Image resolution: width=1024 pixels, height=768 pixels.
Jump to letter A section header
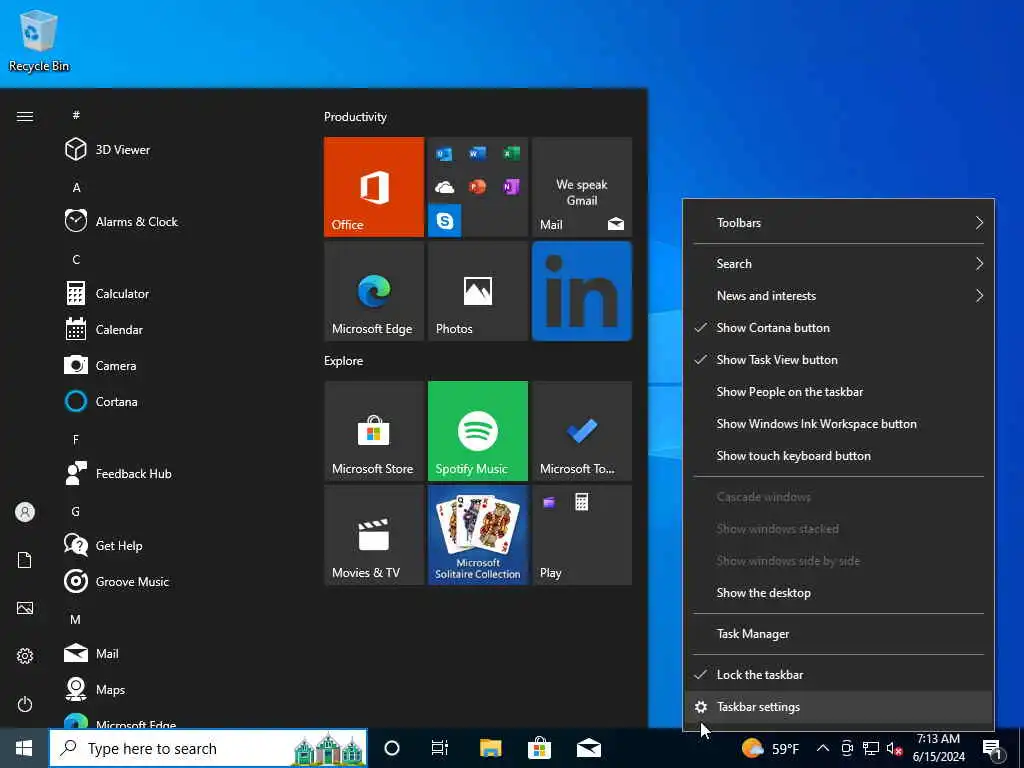76,187
